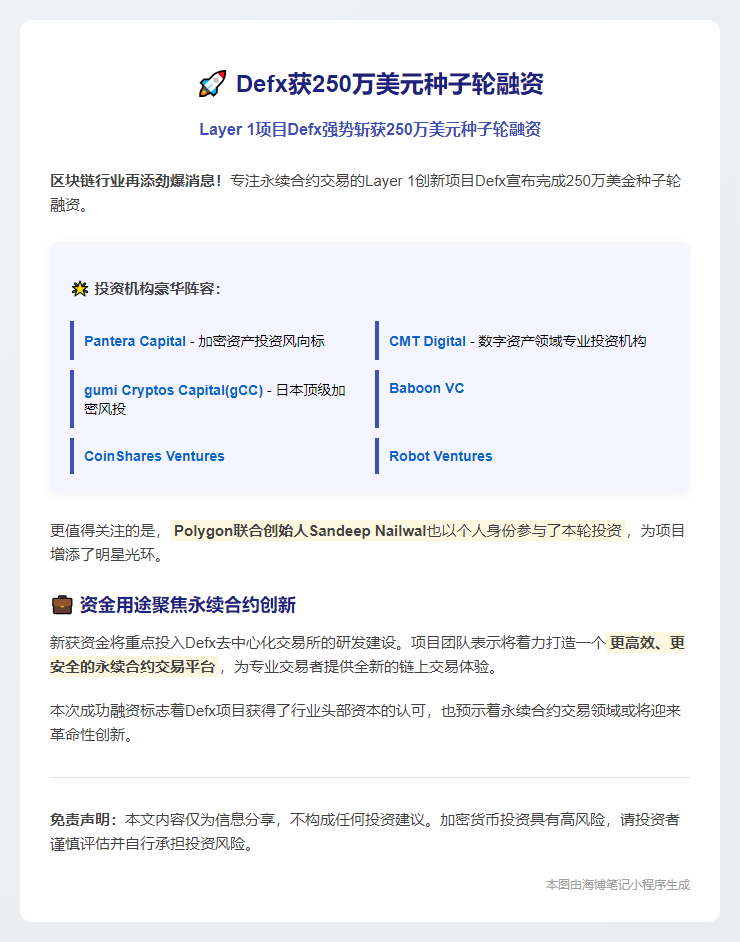The width and height of the screenshot is (740, 942).
Task: Click the description 加密资产投资风向标
Action: [x=261, y=341]
